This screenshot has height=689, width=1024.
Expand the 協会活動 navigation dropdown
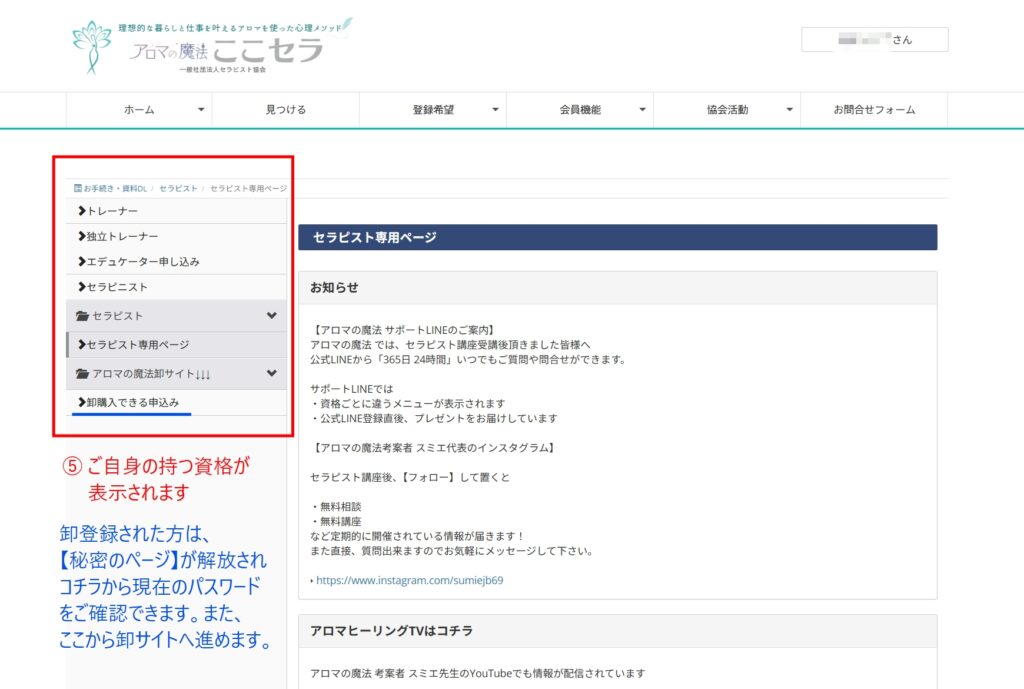pos(789,110)
